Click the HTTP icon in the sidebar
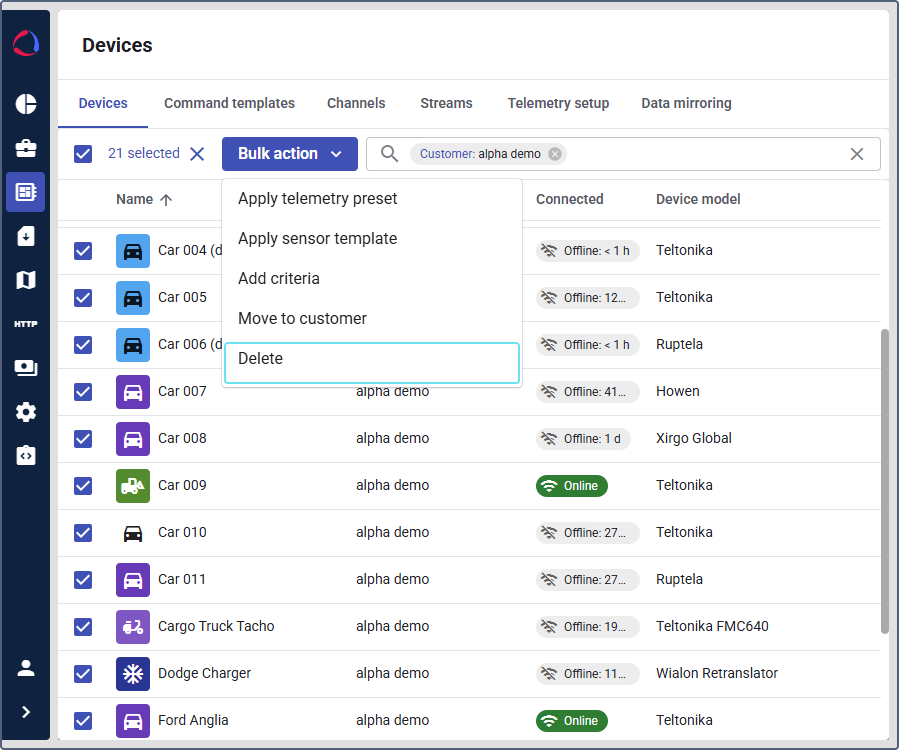This screenshot has width=899, height=750. pyautogui.click(x=26, y=324)
